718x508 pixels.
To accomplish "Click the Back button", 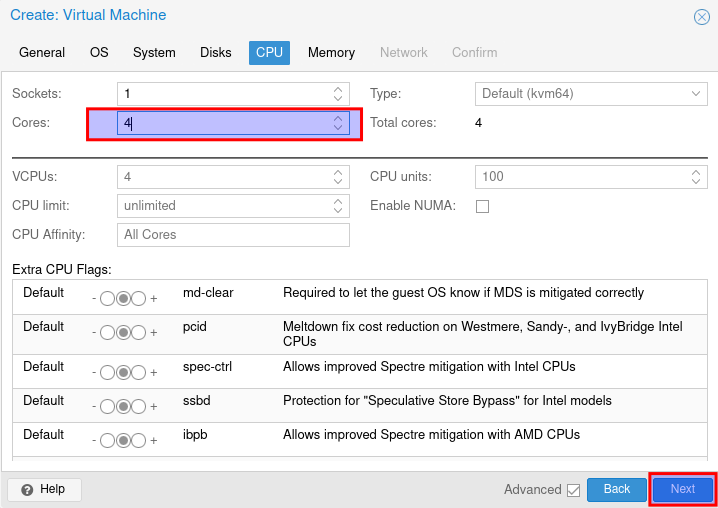I will [617, 489].
